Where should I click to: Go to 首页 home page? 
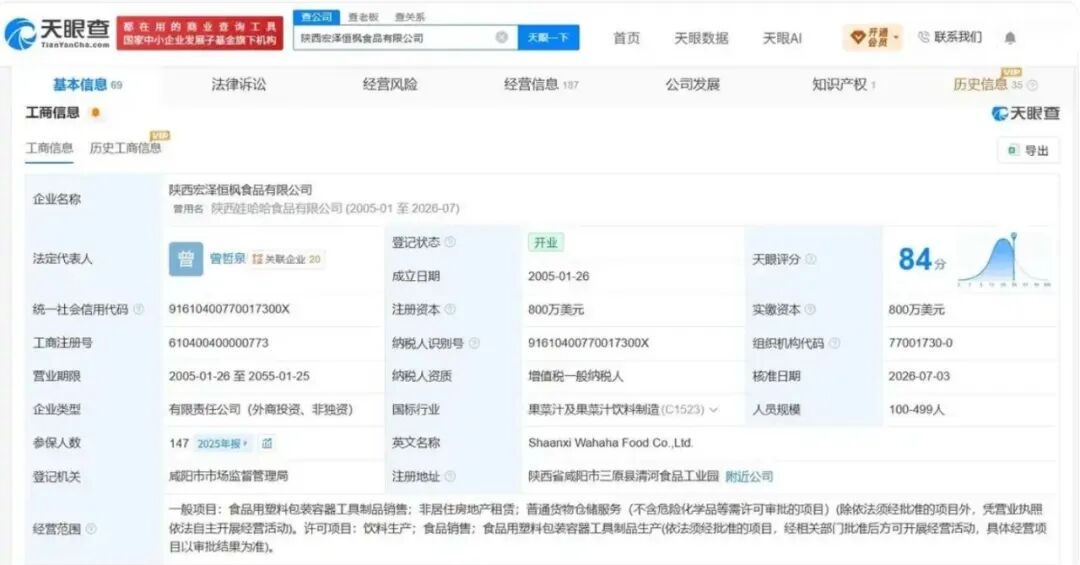[x=626, y=38]
